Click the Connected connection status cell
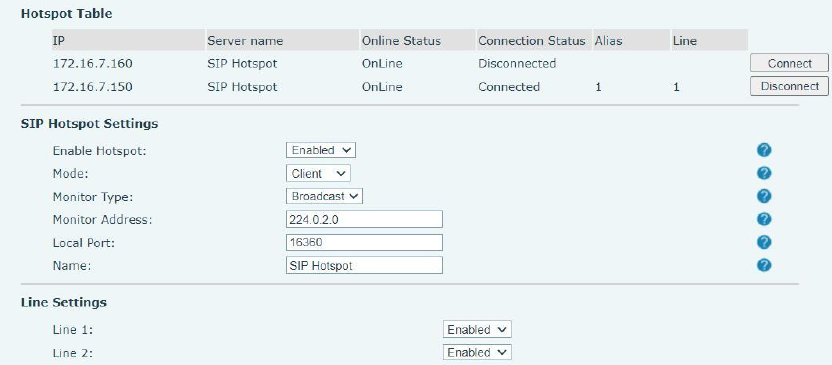This screenshot has height=365, width=832. tap(509, 87)
